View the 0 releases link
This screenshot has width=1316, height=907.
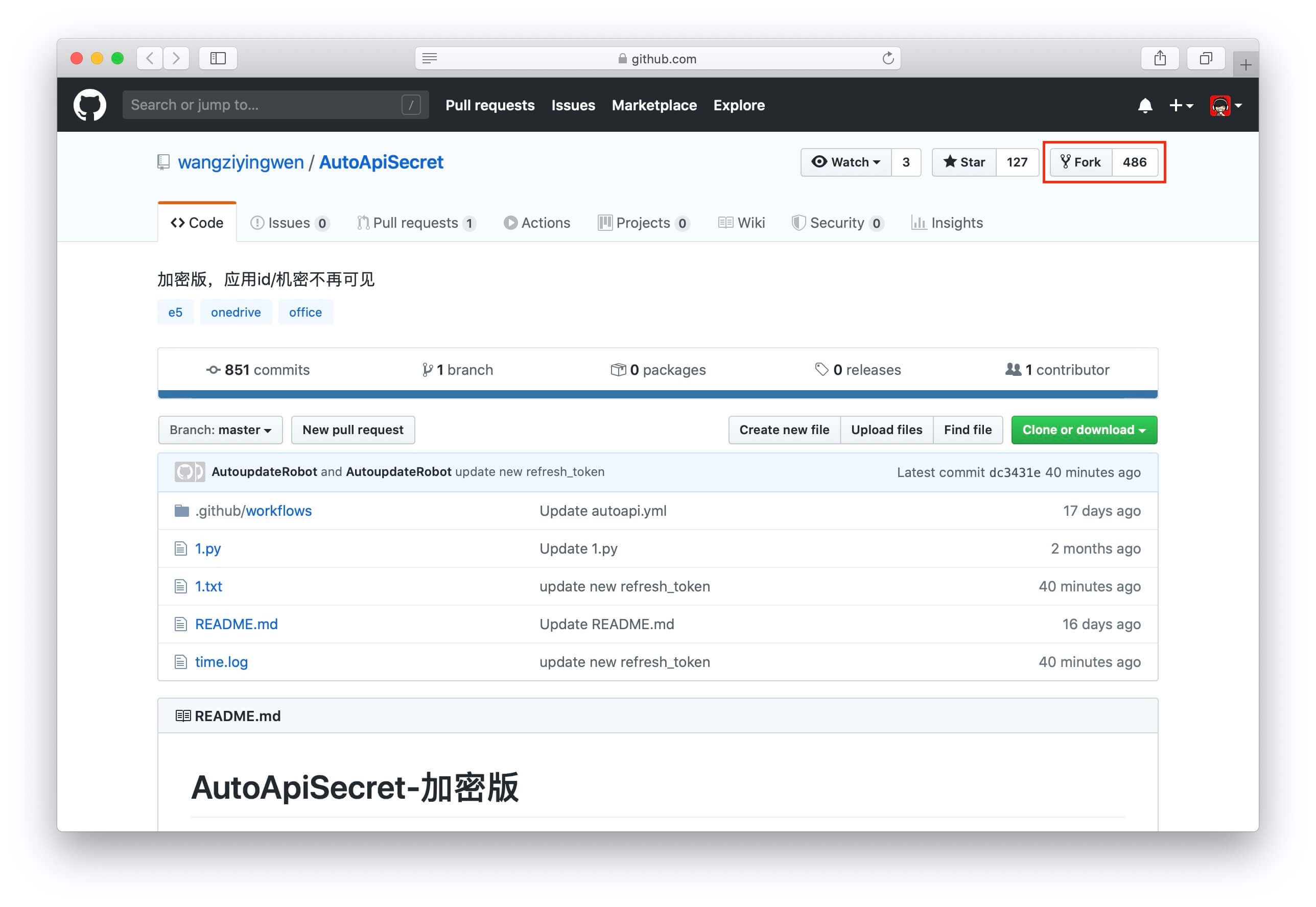[x=857, y=370]
